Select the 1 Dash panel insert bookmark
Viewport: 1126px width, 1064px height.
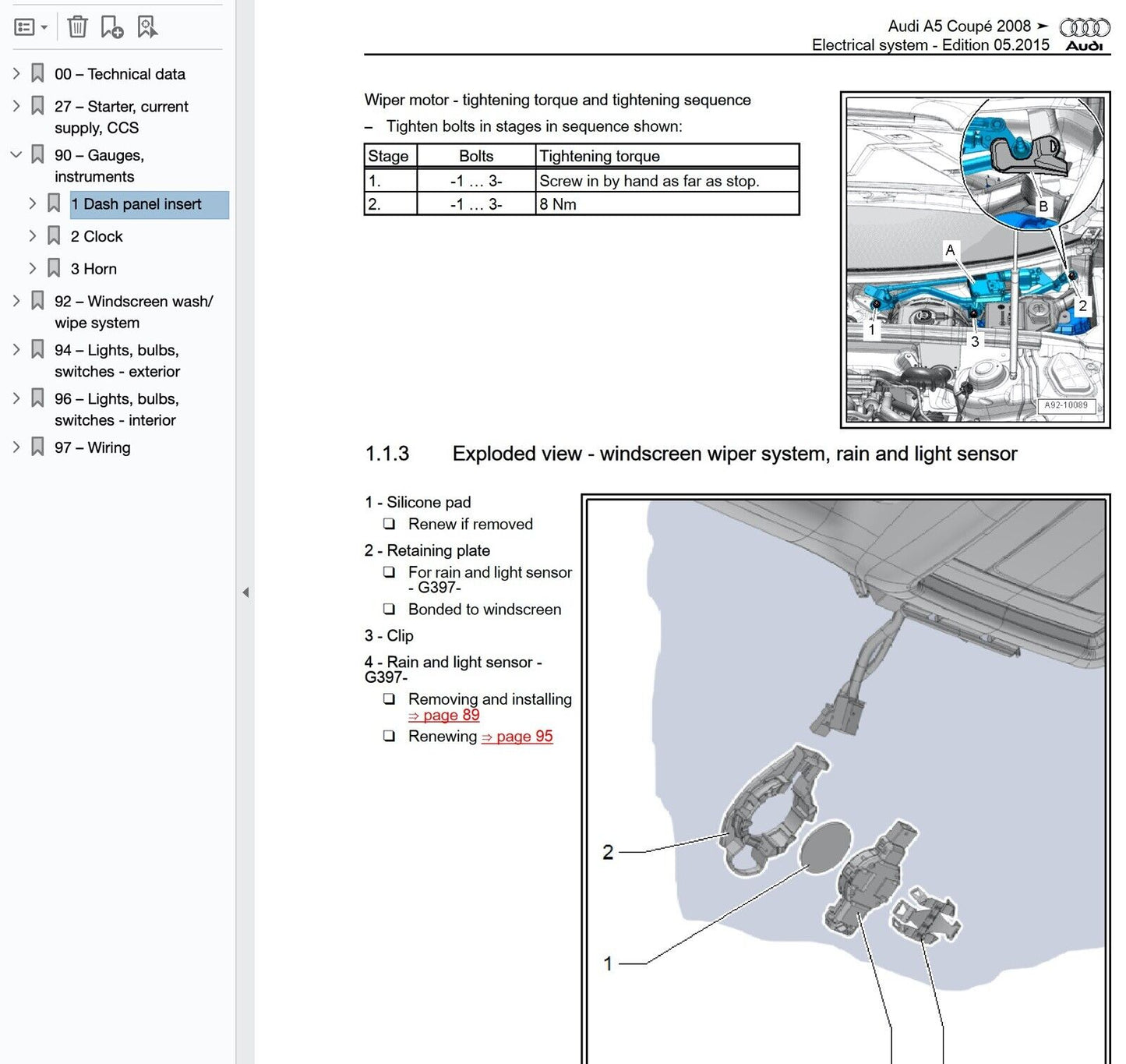click(x=136, y=204)
